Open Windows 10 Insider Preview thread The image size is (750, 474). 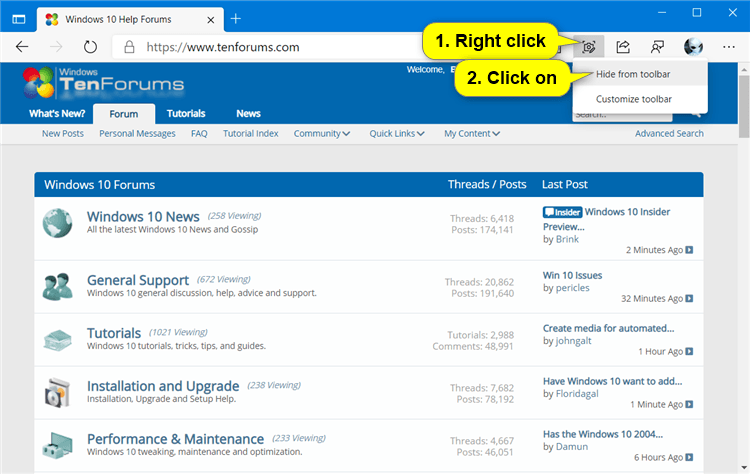point(607,219)
